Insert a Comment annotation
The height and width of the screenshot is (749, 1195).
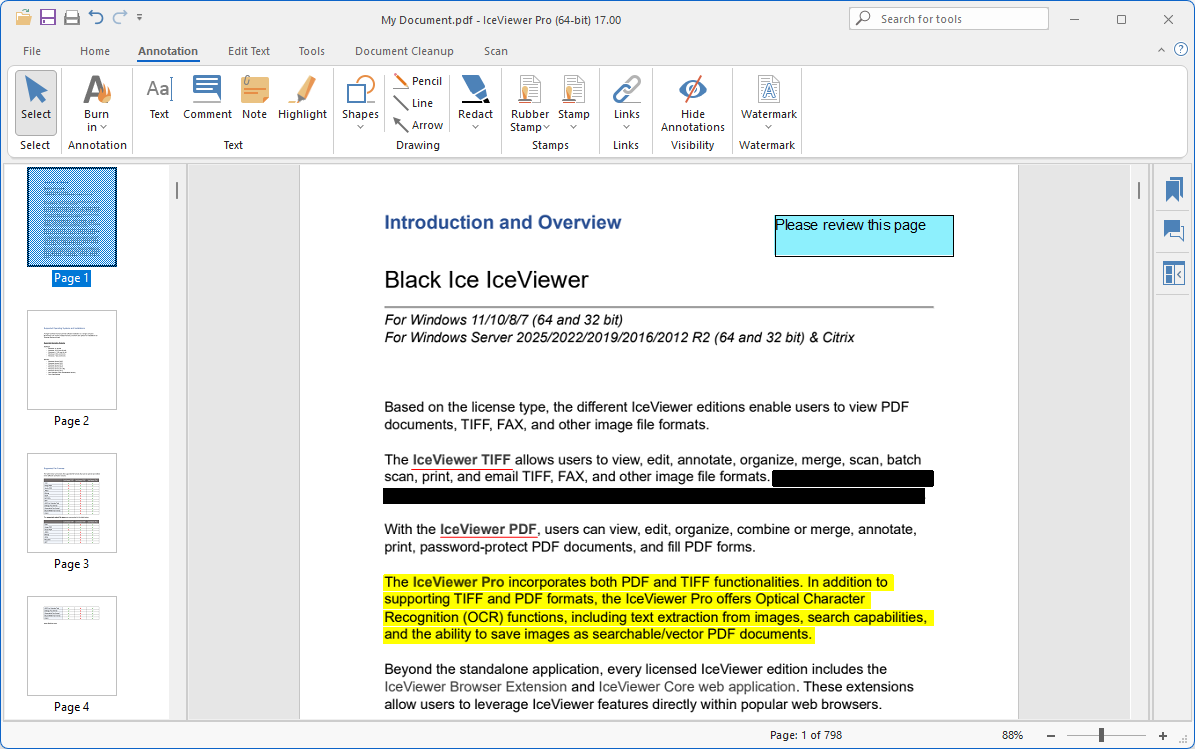point(207,98)
